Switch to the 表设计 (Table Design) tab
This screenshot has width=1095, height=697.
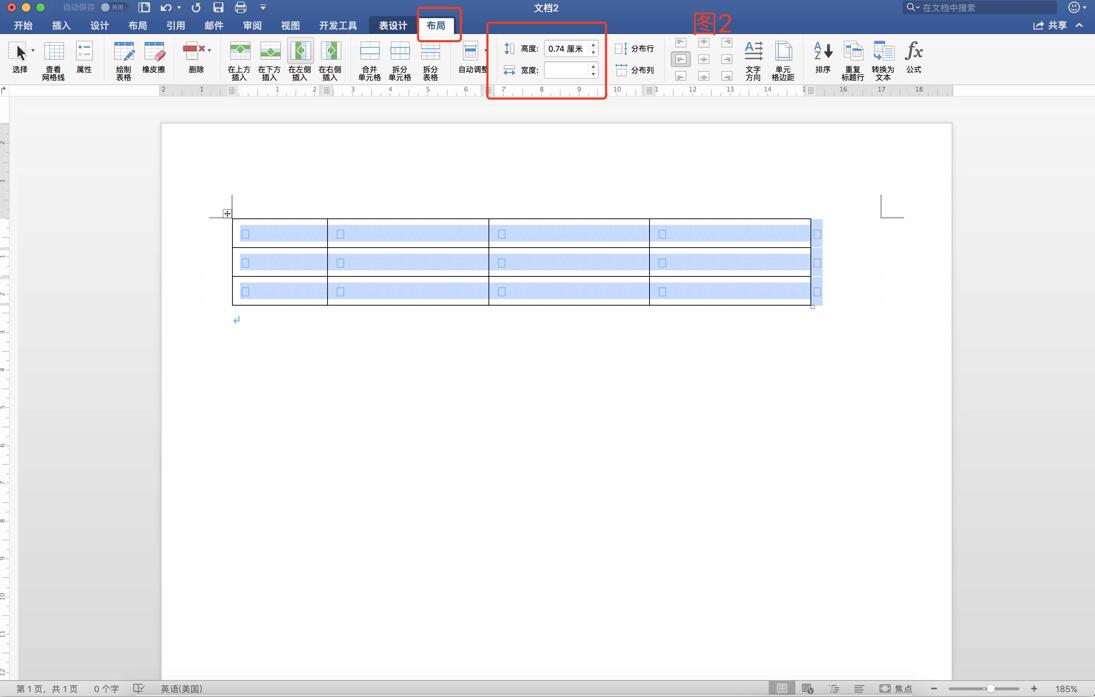[392, 25]
